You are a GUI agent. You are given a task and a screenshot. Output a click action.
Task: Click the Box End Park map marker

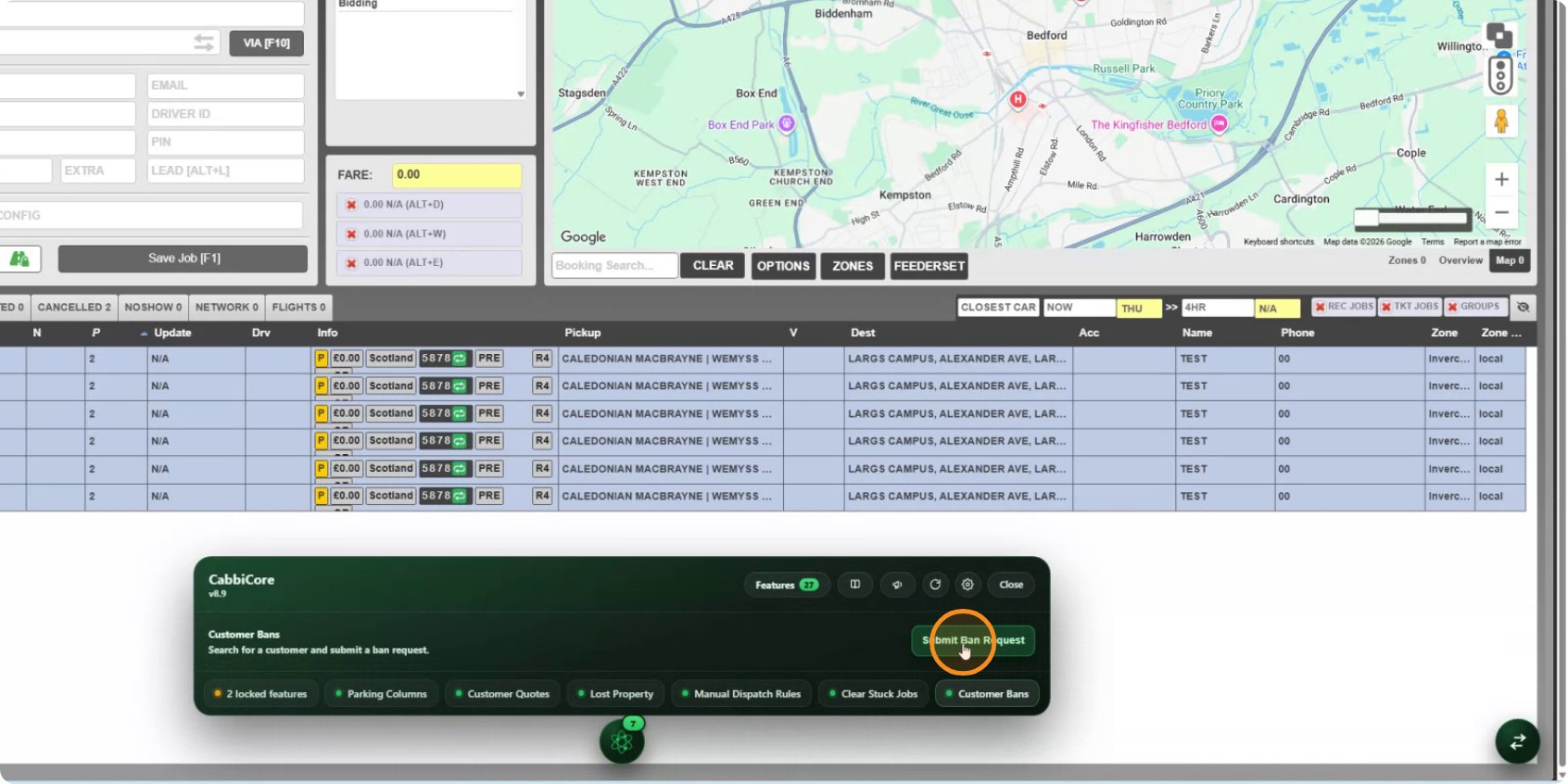787,123
